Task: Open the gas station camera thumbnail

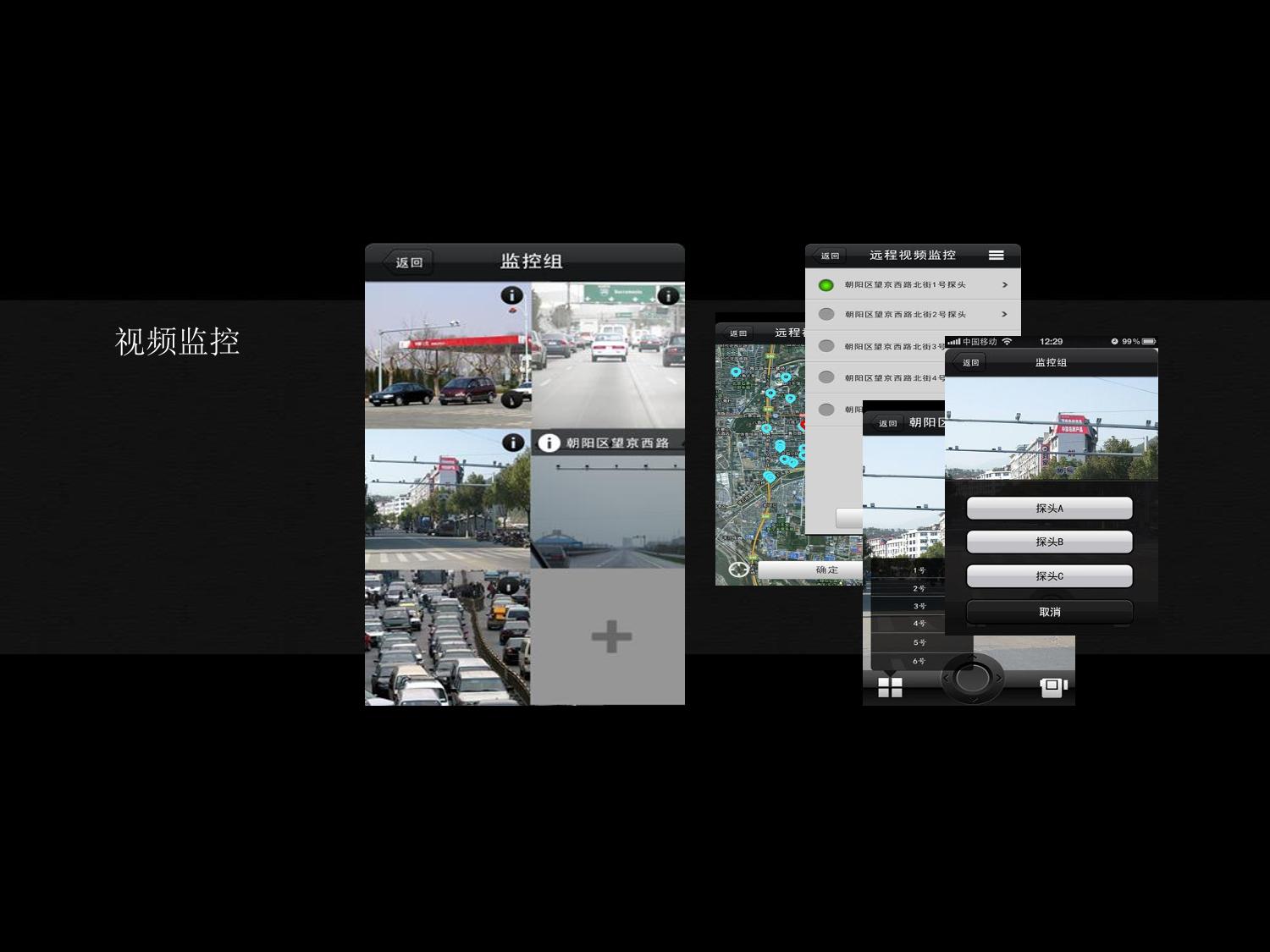Action: pyautogui.click(x=448, y=355)
